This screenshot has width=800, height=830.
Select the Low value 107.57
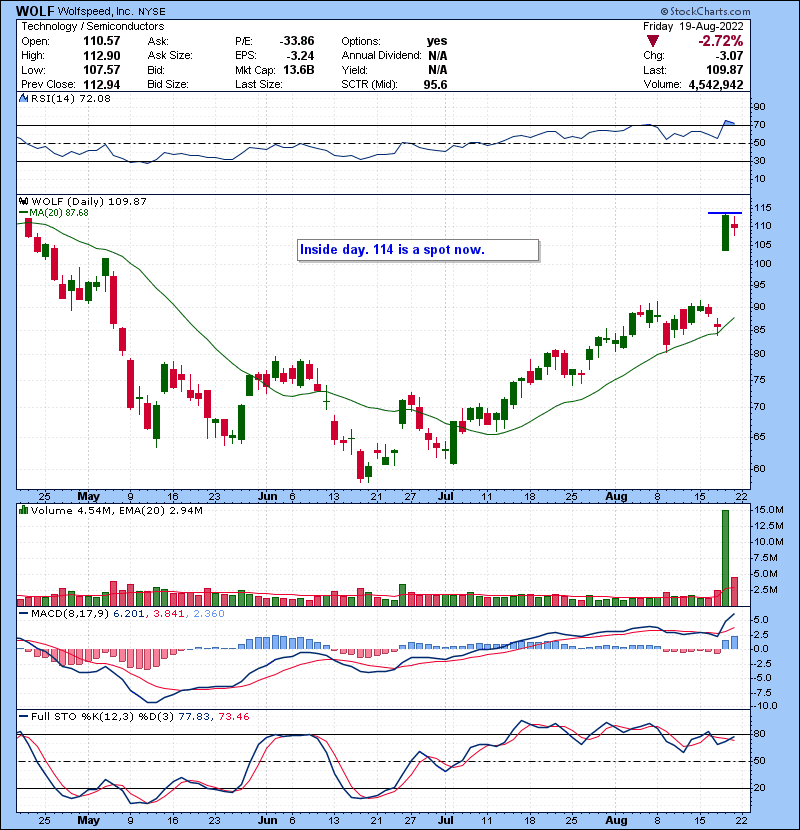click(x=102, y=70)
